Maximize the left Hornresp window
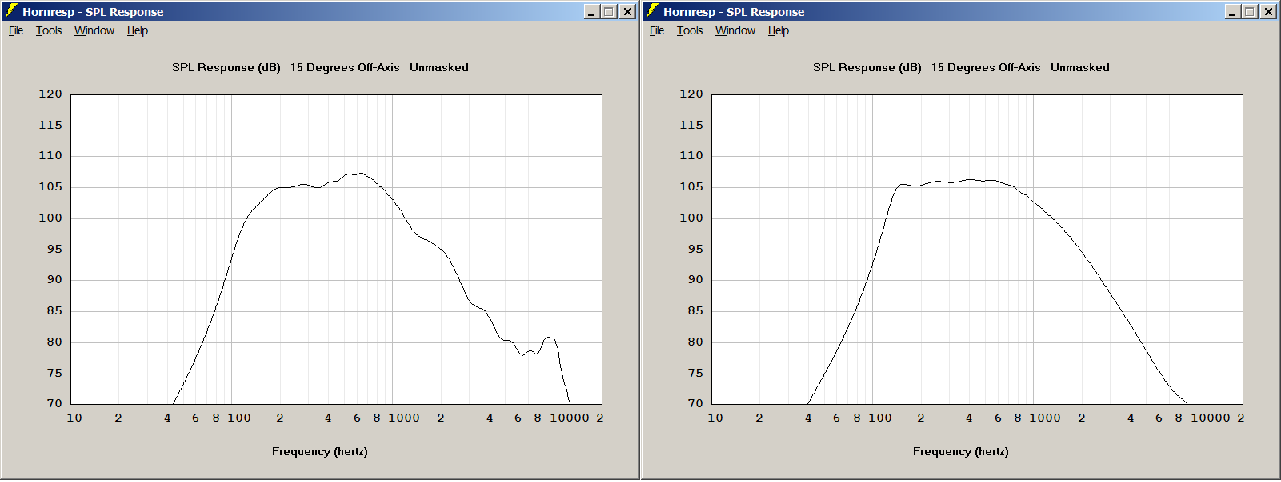The image size is (1281, 482). (x=607, y=12)
